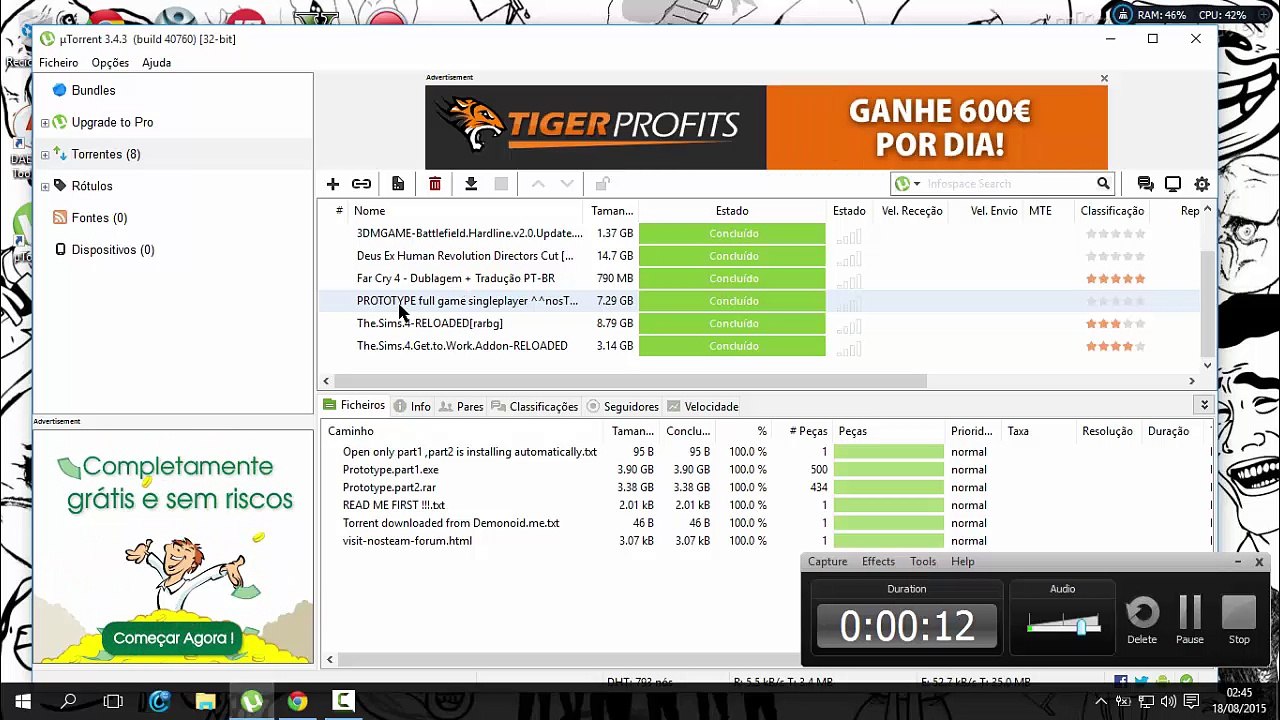Close the Tiger Profits advertisement

point(1104,78)
